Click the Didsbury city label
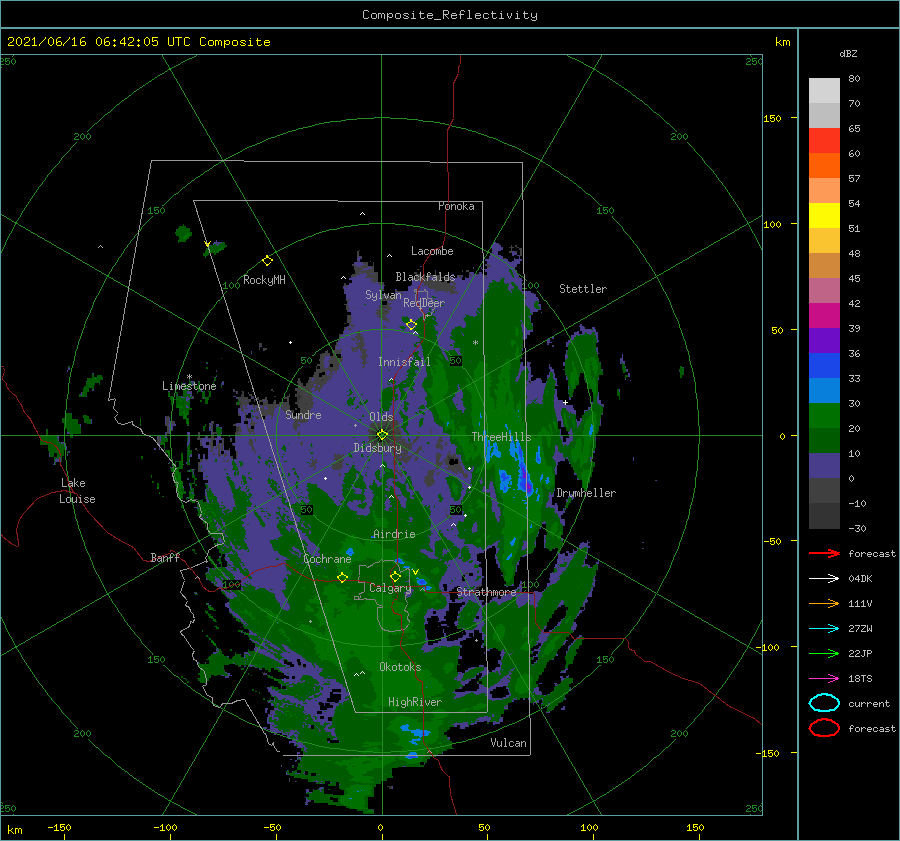 click(x=378, y=448)
